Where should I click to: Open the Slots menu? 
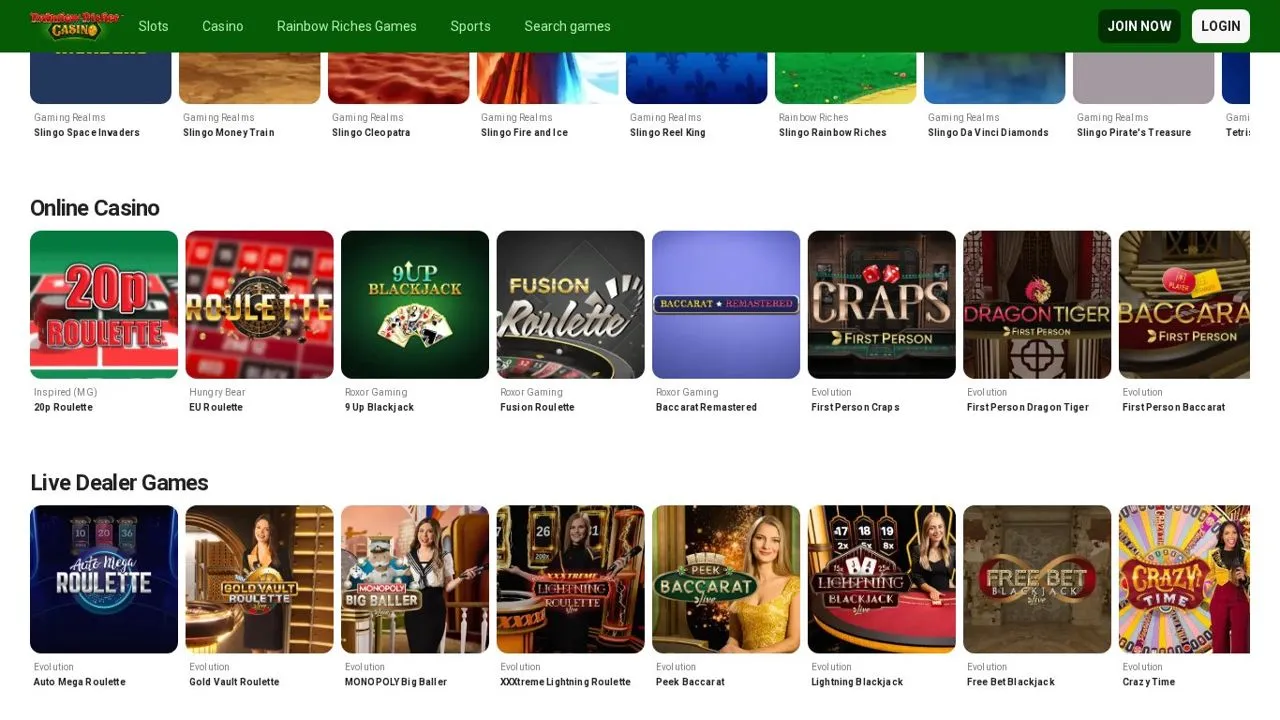(153, 26)
